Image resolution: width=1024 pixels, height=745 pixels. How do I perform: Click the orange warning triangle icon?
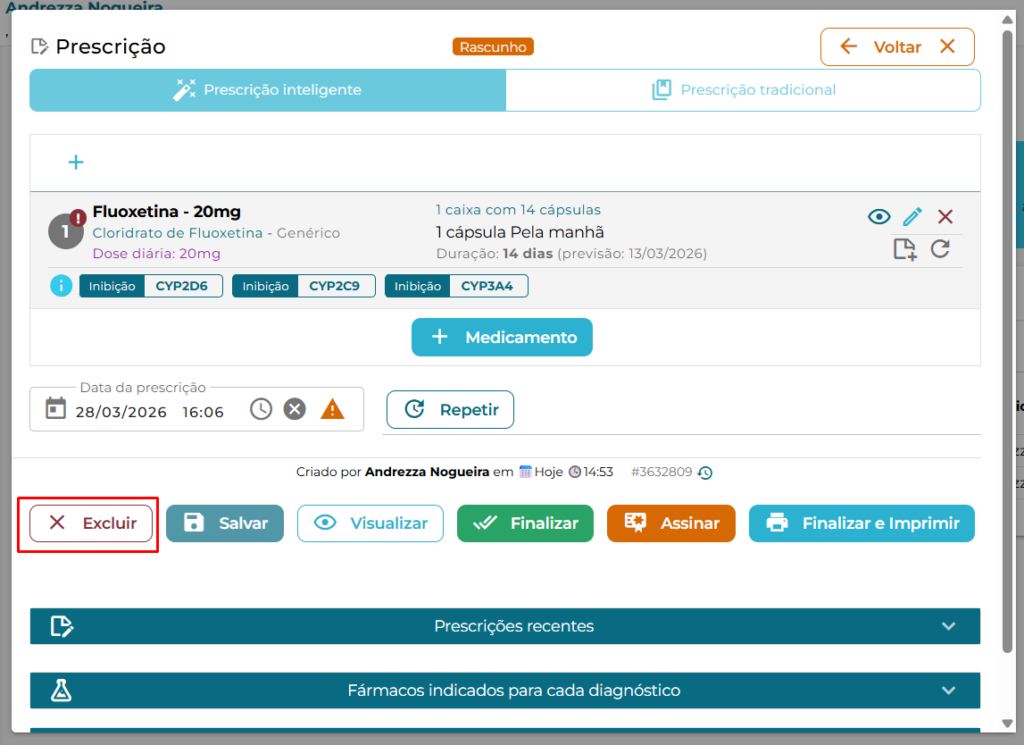(332, 409)
